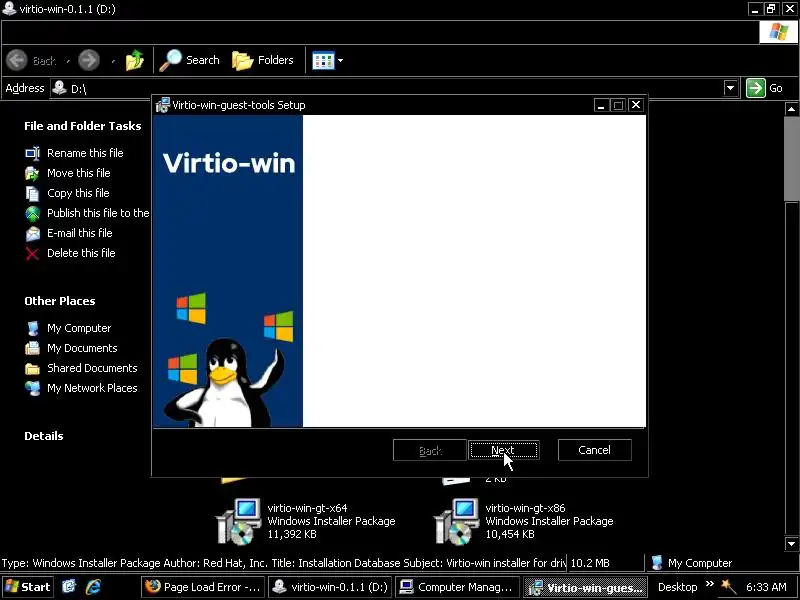Click Internet Explorer quick launch icon
Viewport: 800px width, 600px height.
pyautogui.click(x=93, y=587)
